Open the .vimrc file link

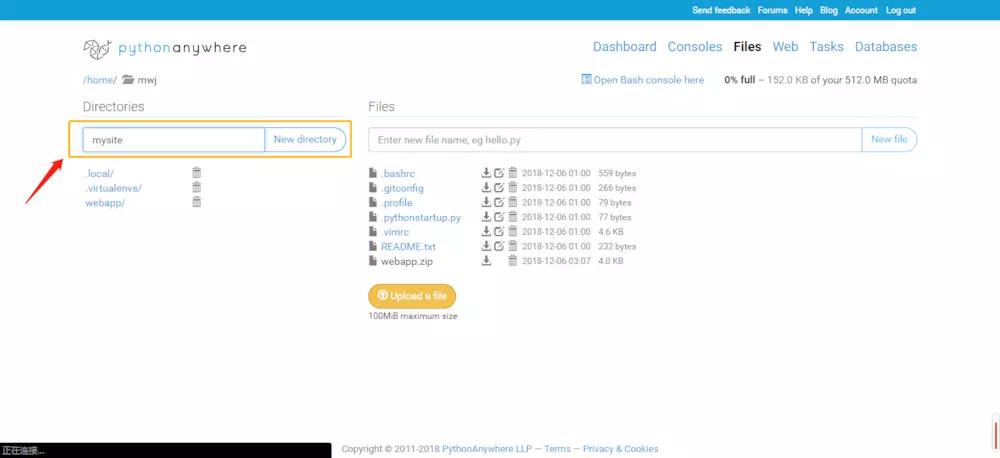395,232
